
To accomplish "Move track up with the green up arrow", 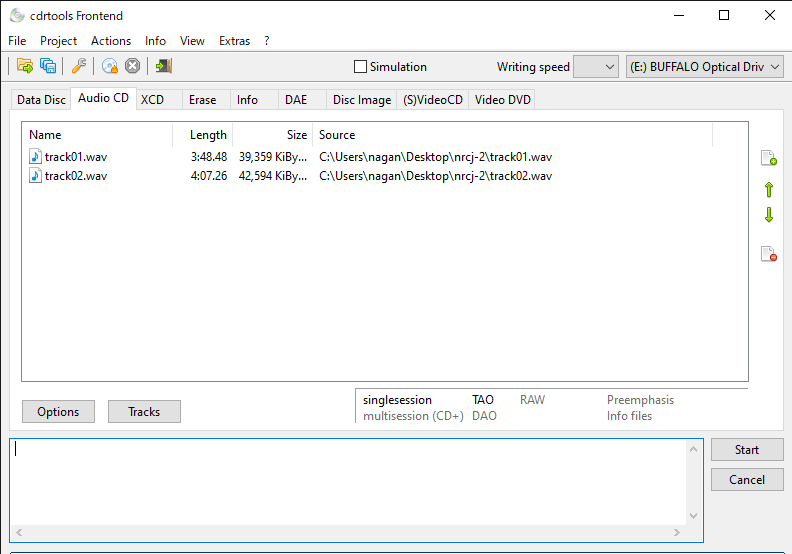I will [x=768, y=189].
